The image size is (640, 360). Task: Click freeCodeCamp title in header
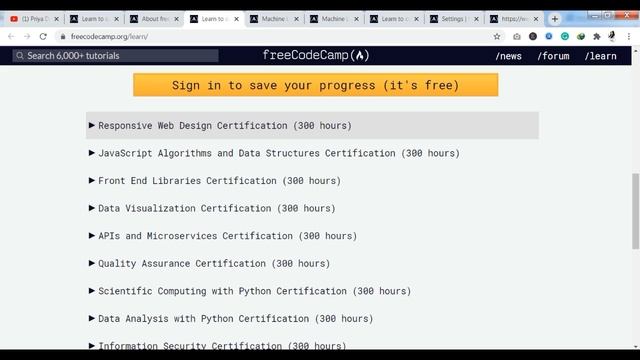point(316,56)
